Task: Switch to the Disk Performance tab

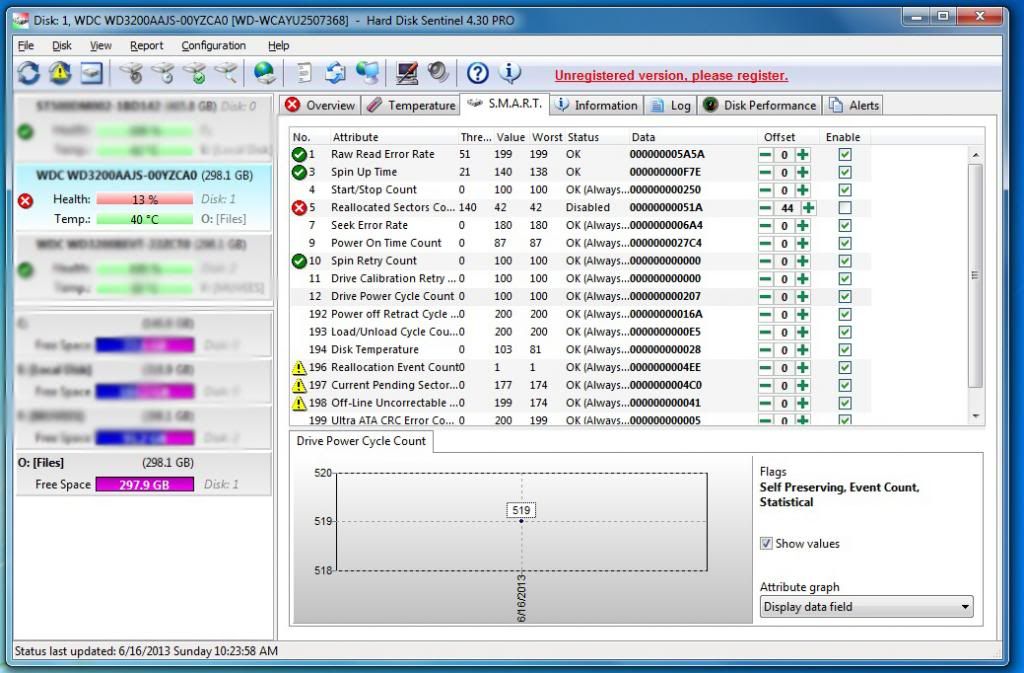Action: tap(760, 105)
